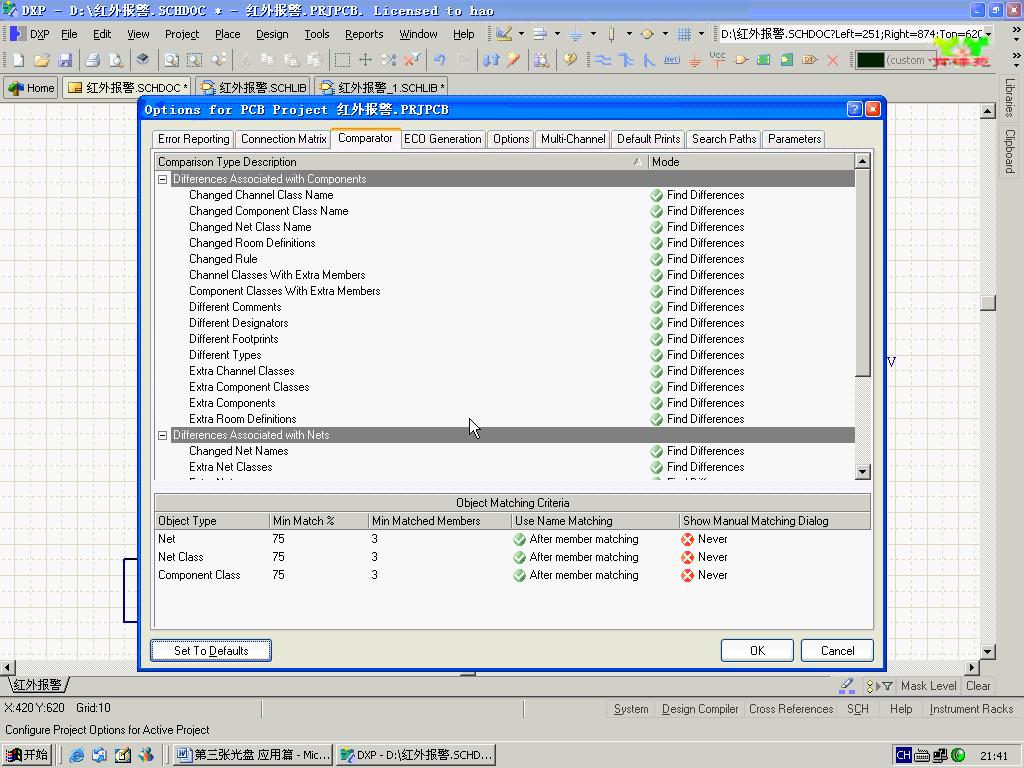The height and width of the screenshot is (768, 1024).
Task: Expand the drawing tools dropdown arrow
Action: tap(521, 34)
